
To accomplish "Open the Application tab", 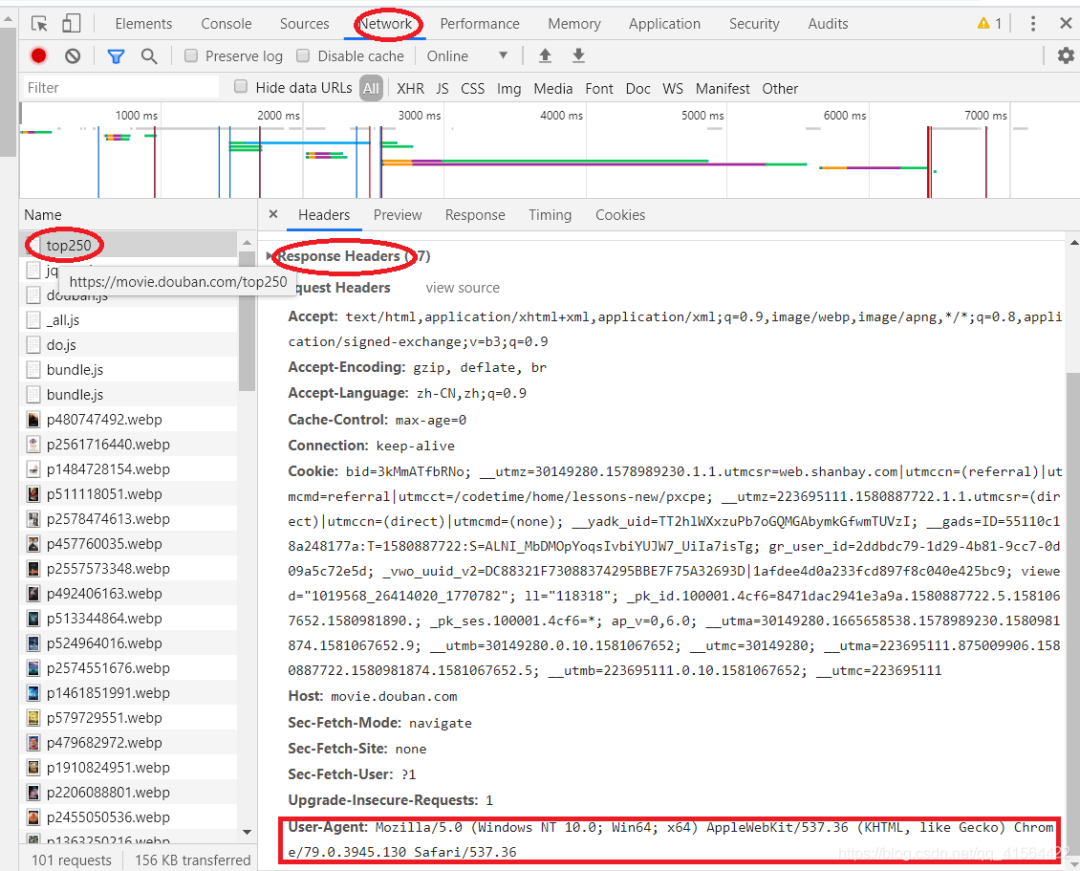I will 665,23.
